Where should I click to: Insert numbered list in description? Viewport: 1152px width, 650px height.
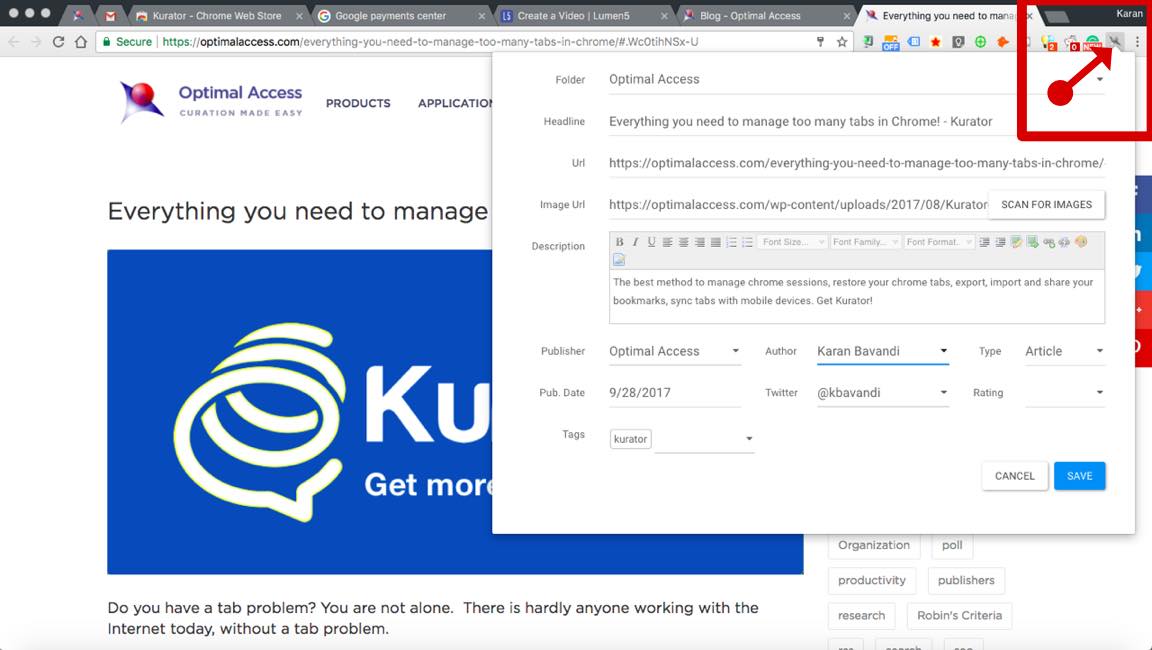(732, 242)
